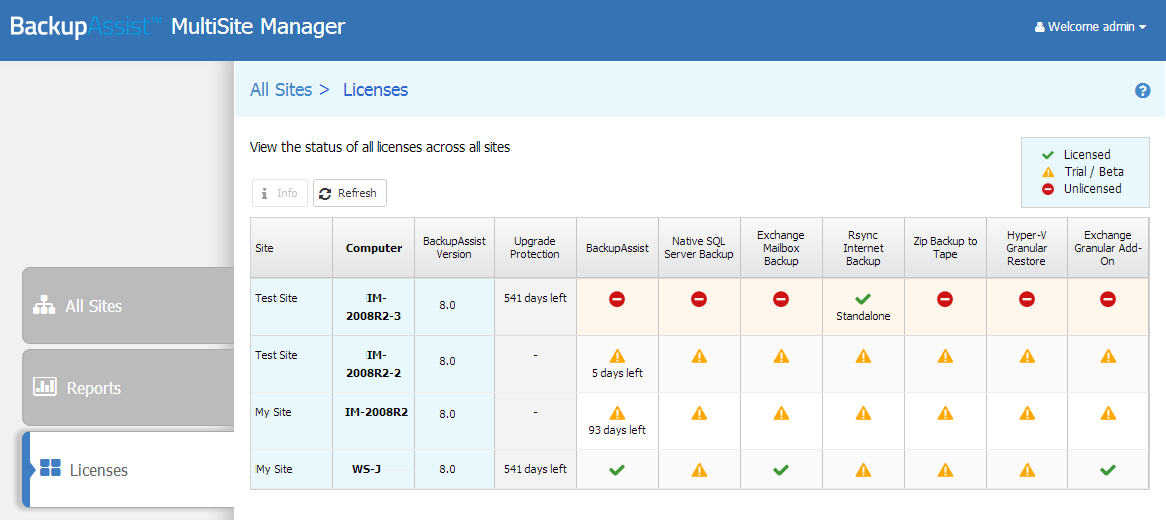
Task: Click the Unlicensed legend entry
Action: coord(1082,189)
